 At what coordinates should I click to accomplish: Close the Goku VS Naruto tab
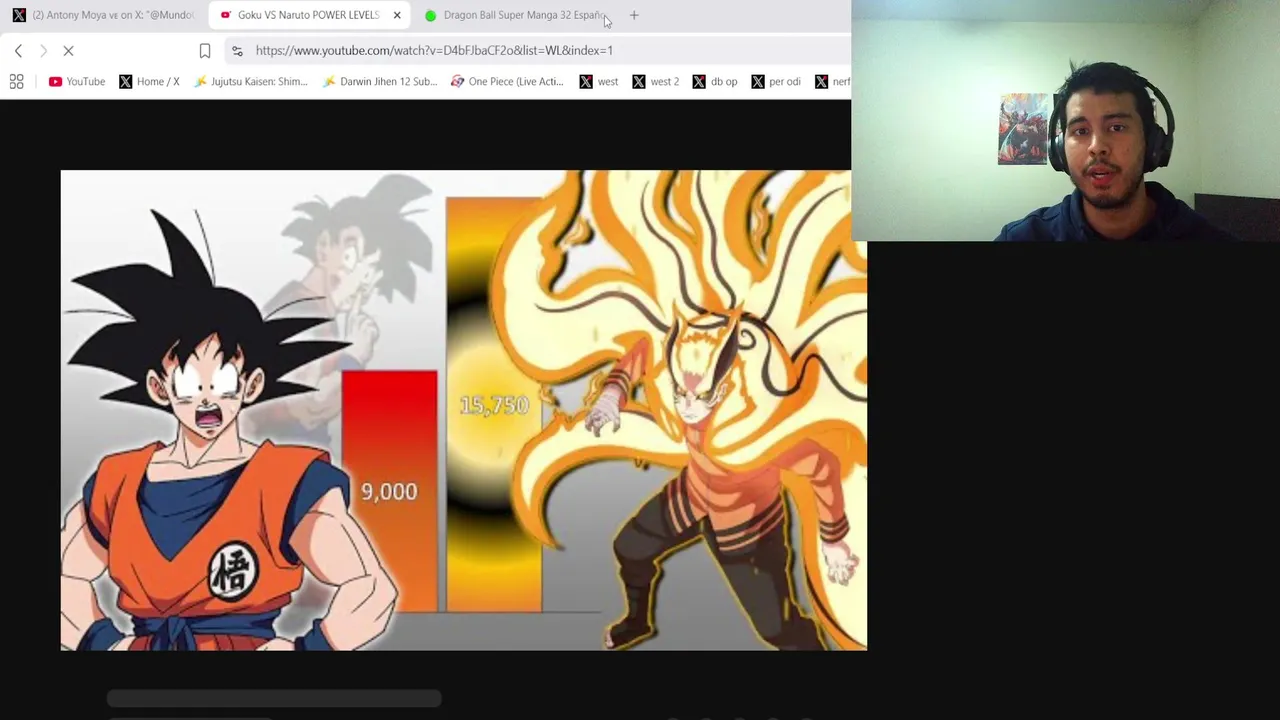(397, 15)
